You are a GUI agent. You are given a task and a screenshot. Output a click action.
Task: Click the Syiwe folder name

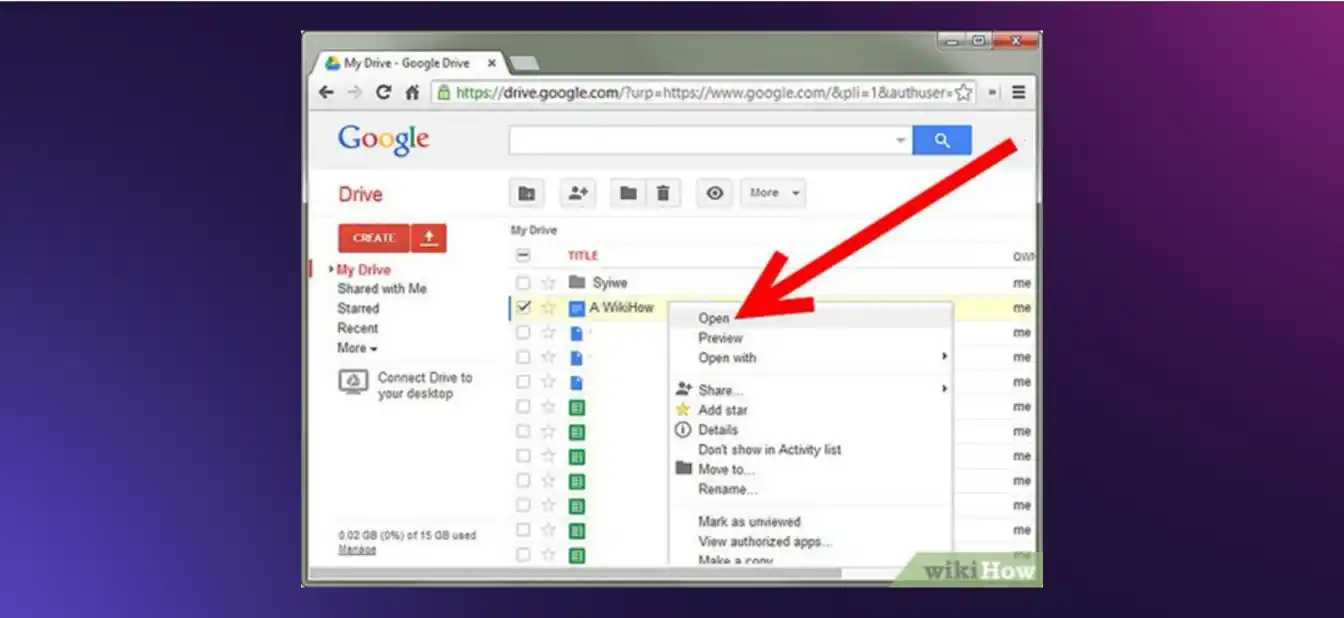tap(610, 283)
